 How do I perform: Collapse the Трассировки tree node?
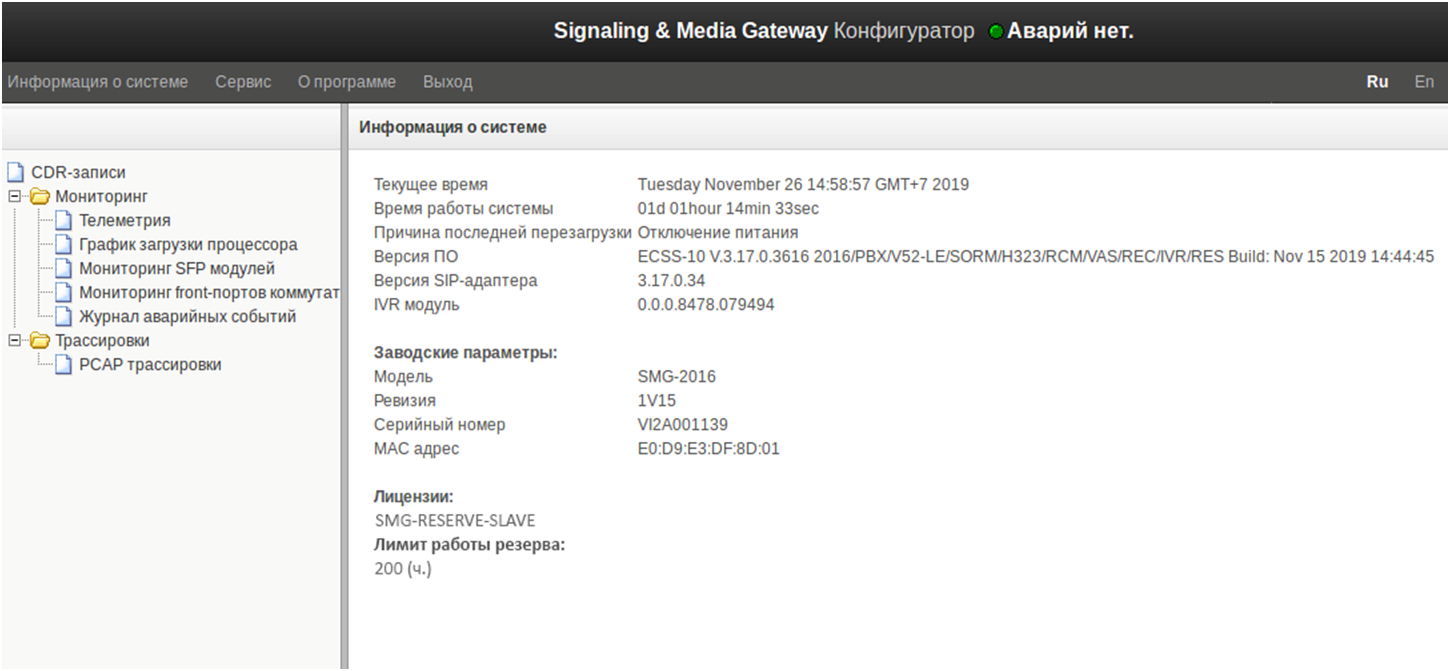pos(14,341)
